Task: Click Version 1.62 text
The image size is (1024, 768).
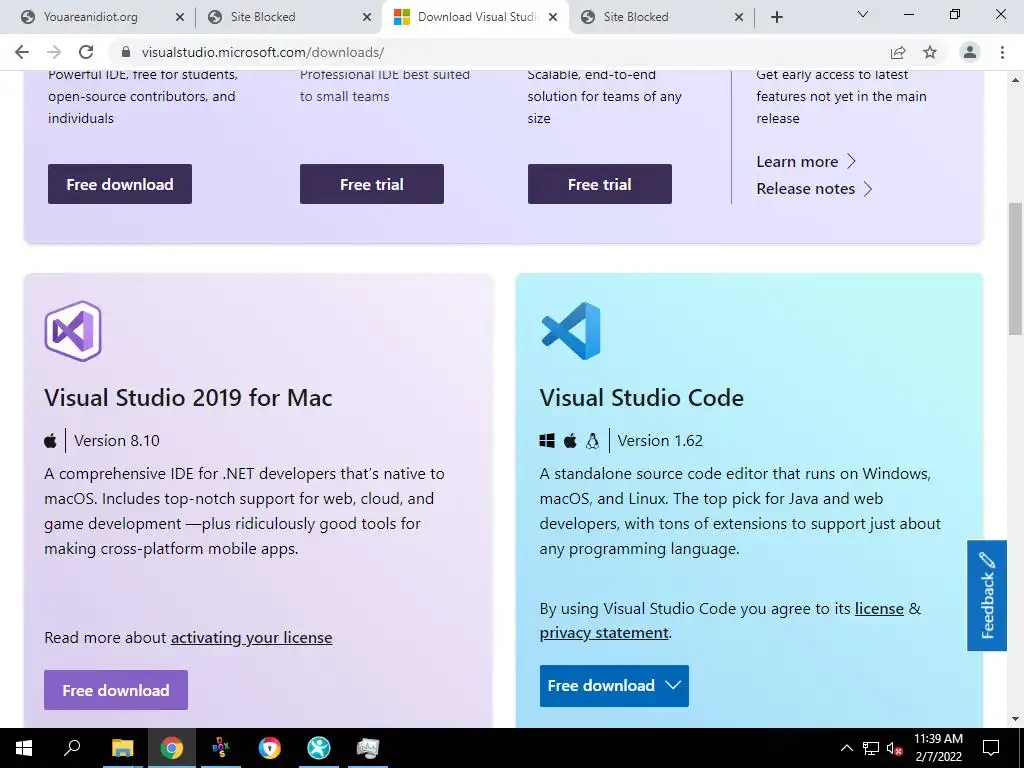Action: (x=660, y=441)
